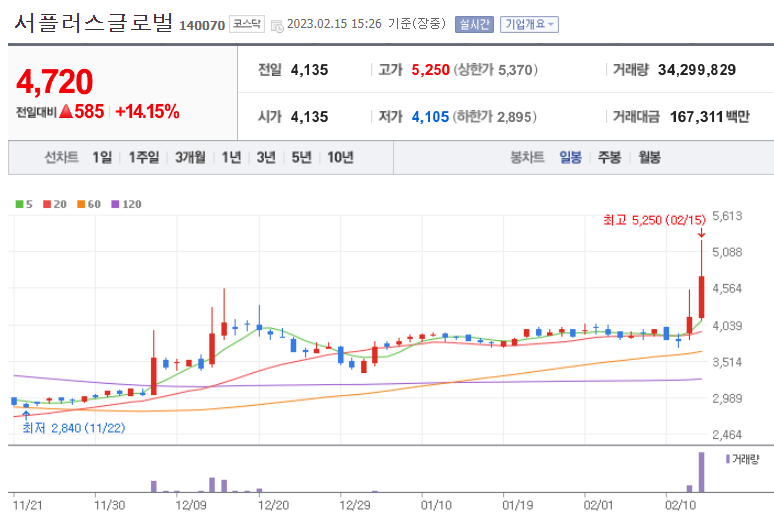Viewport: 774px width, 518px height.
Task: Switch to the 주봉 candle chart
Action: pos(609,158)
